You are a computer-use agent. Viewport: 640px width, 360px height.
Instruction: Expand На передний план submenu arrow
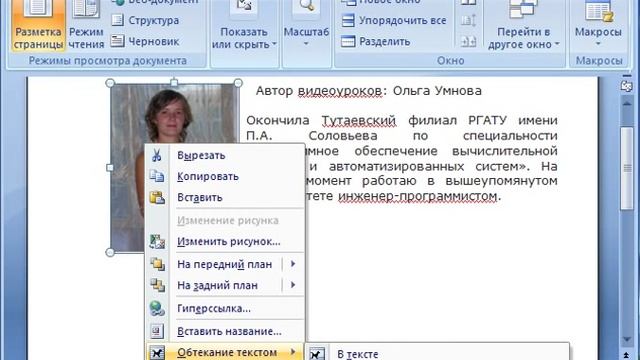[293, 264]
